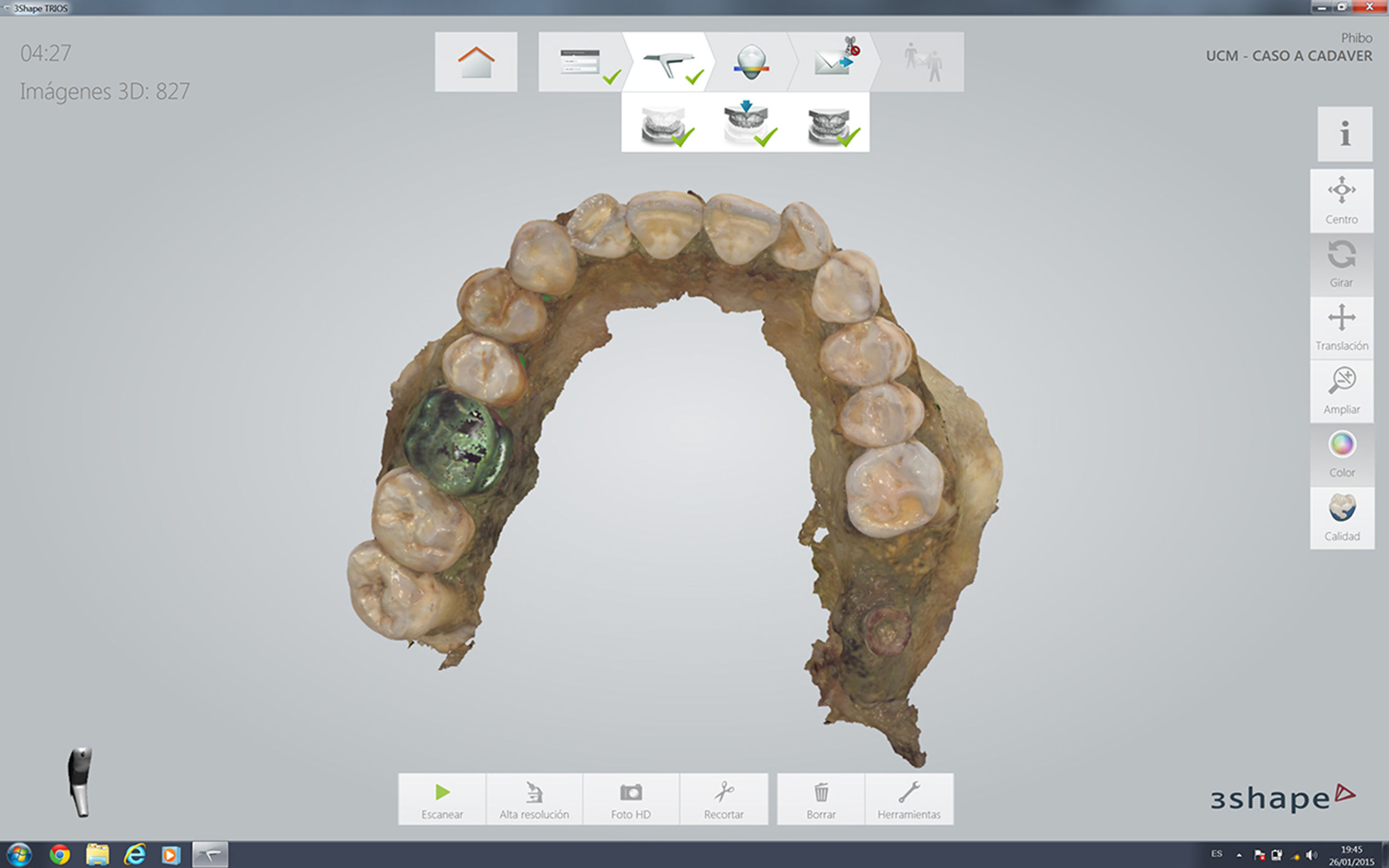Take a Foto HD picture
This screenshot has height=868, width=1389.
pos(631,800)
